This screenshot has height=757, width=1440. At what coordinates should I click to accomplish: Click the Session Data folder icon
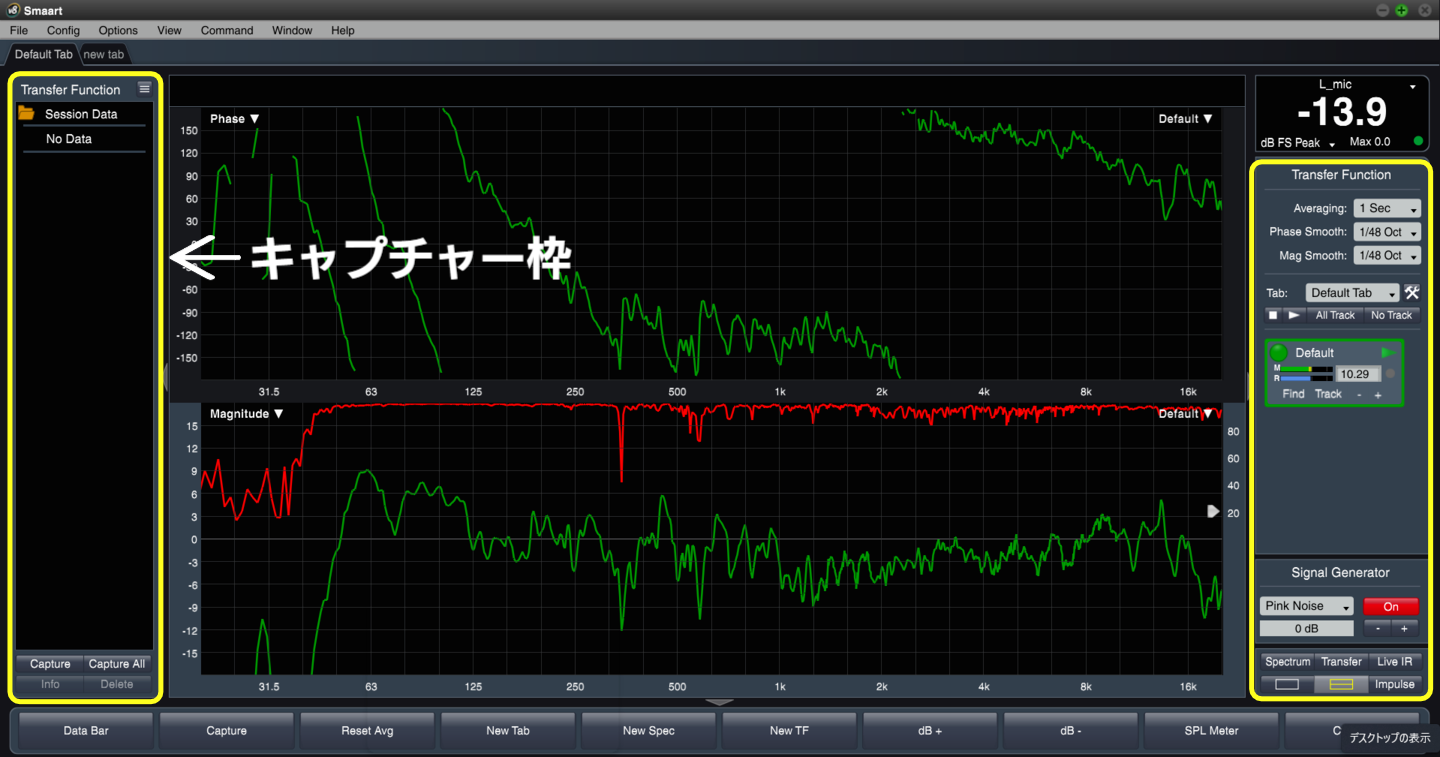pos(27,114)
